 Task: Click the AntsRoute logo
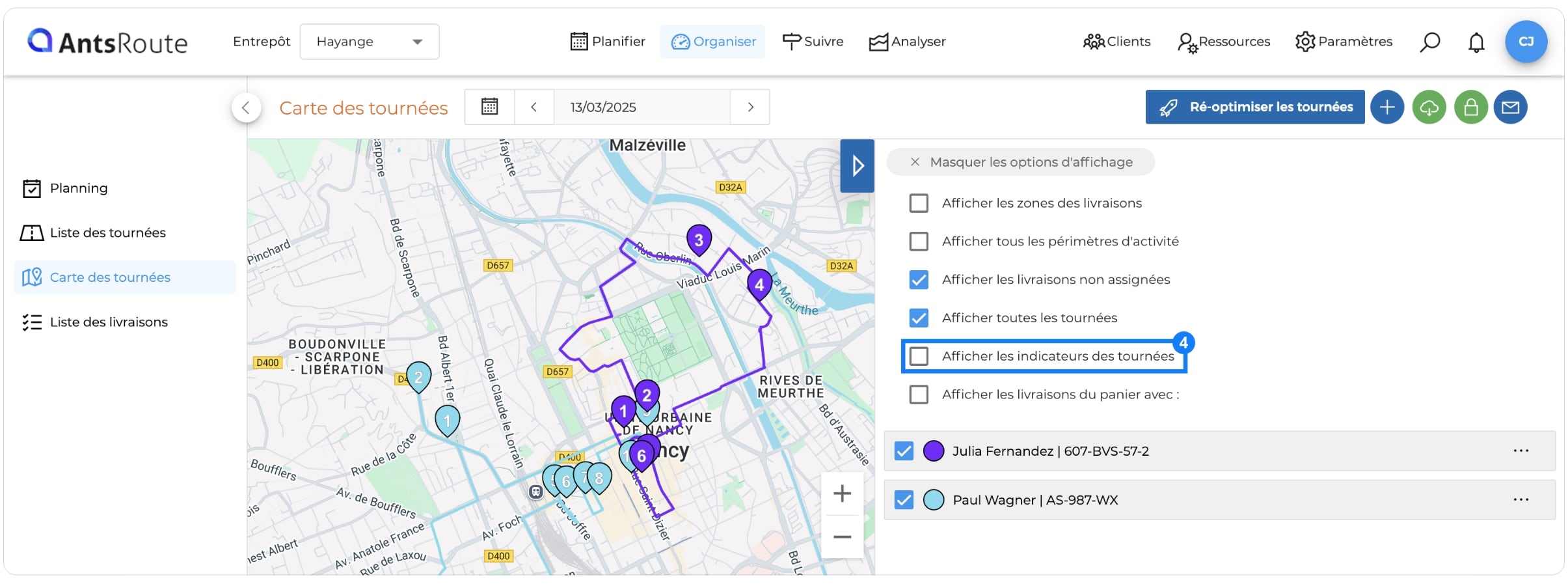click(x=107, y=42)
